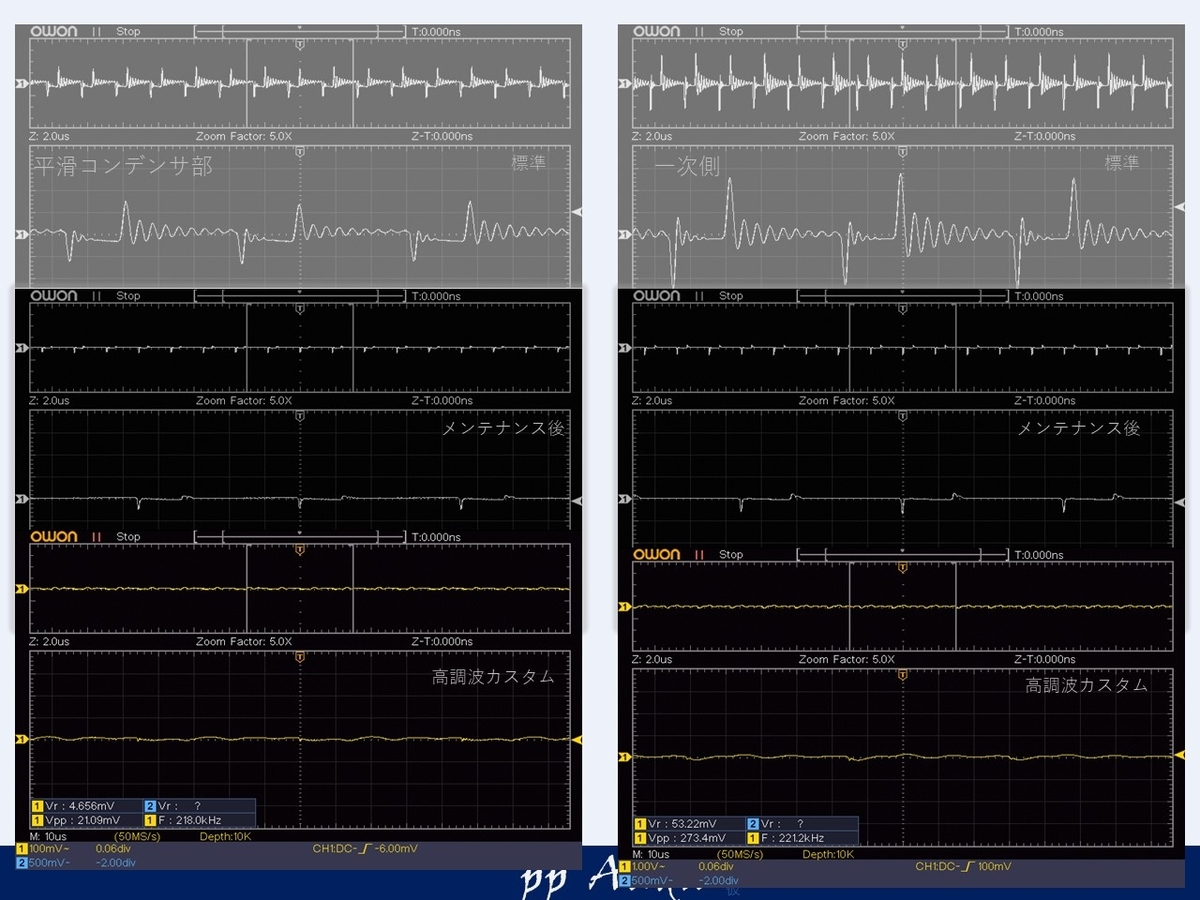Click the blue channel 2 badge beside Vr : ? under 218.0kHz
Viewport: 1200px width, 900px height.
point(150,805)
